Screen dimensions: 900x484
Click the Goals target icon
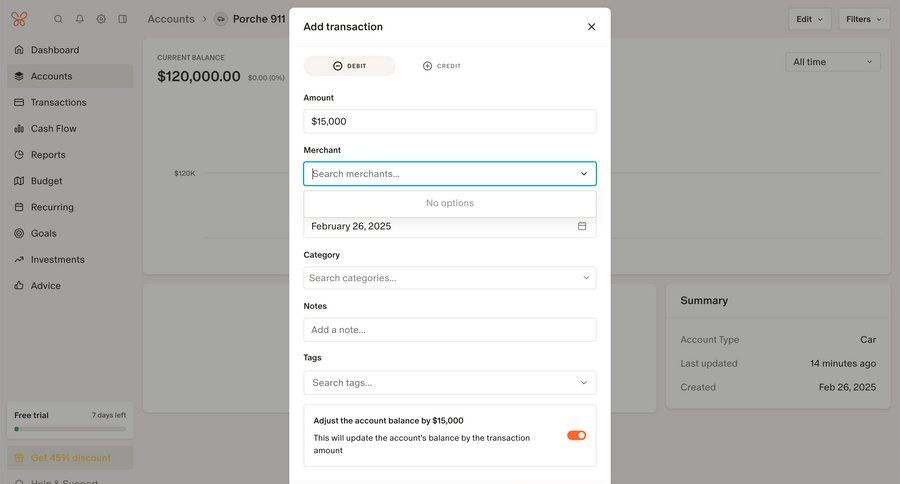click(19, 233)
